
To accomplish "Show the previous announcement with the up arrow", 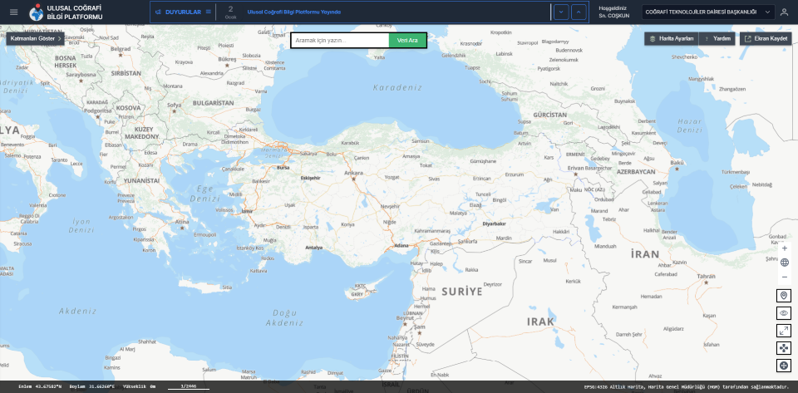I will coord(578,12).
